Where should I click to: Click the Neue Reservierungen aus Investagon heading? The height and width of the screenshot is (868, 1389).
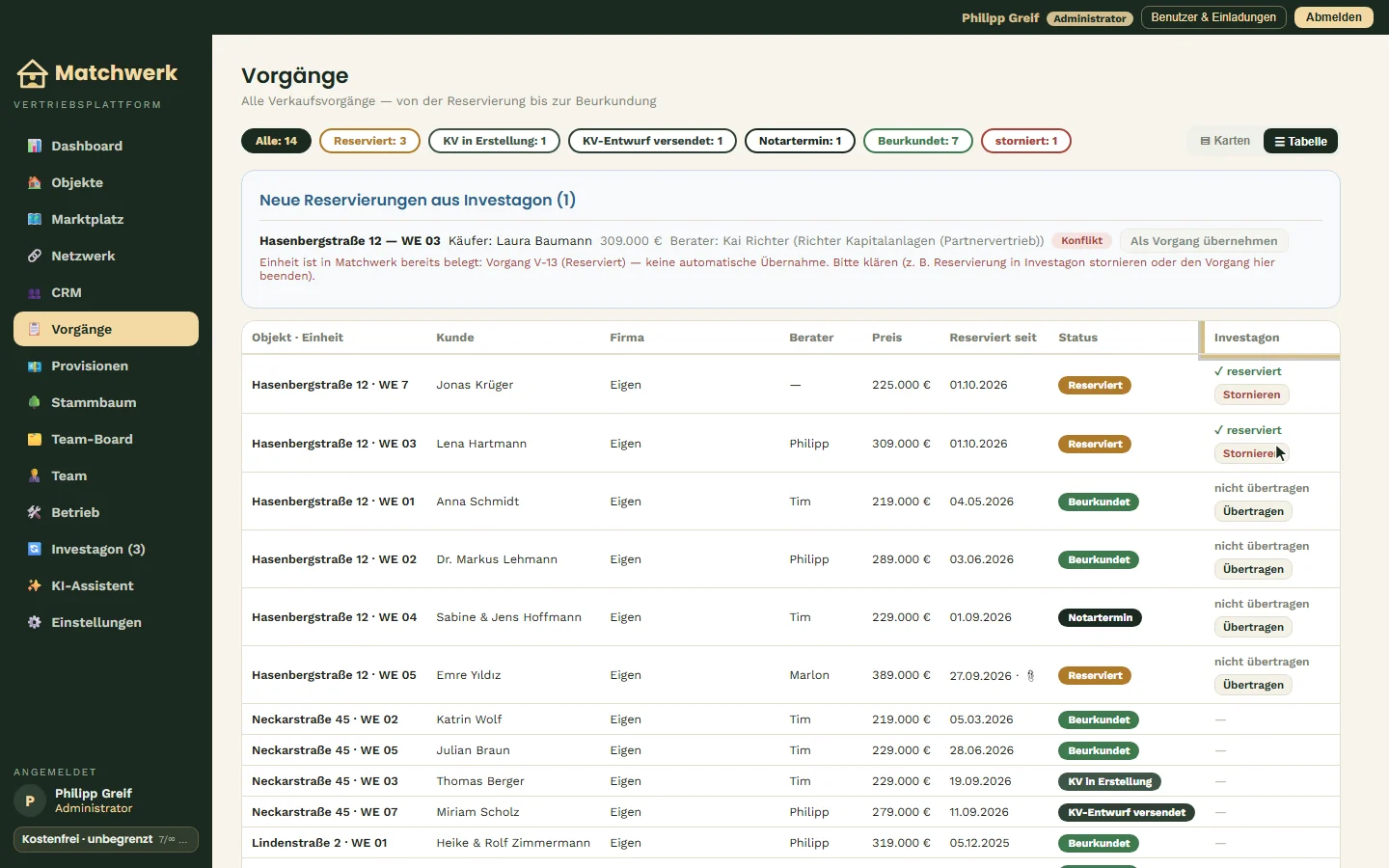(418, 200)
